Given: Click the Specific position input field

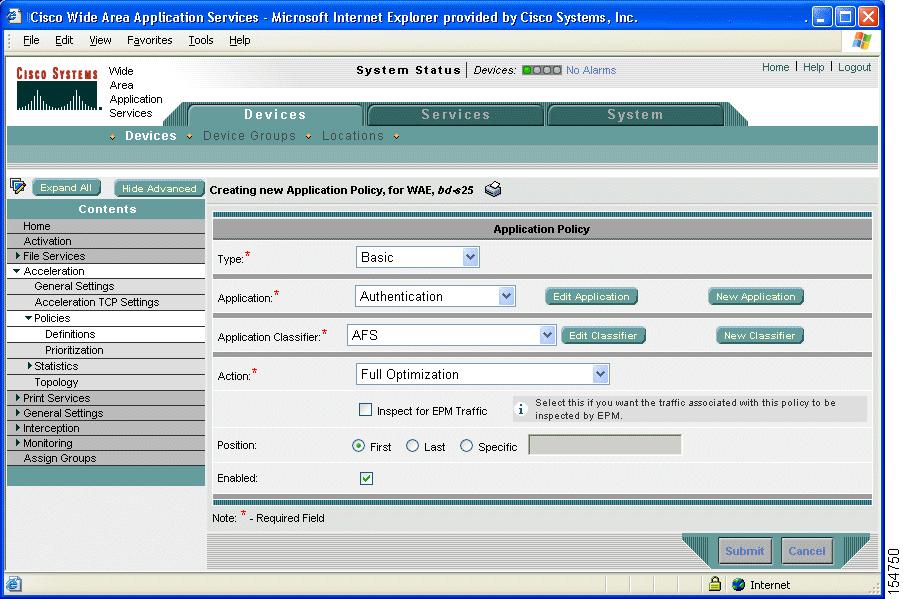Looking at the screenshot, I should click(x=605, y=445).
